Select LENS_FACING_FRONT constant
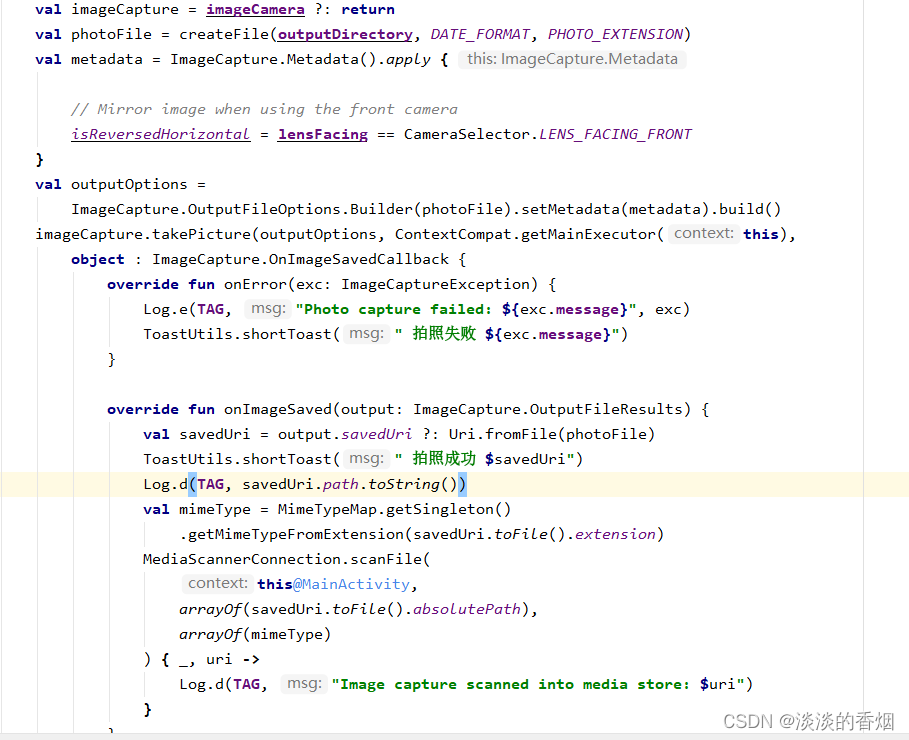Viewport: 909px width, 740px height. 615,135
